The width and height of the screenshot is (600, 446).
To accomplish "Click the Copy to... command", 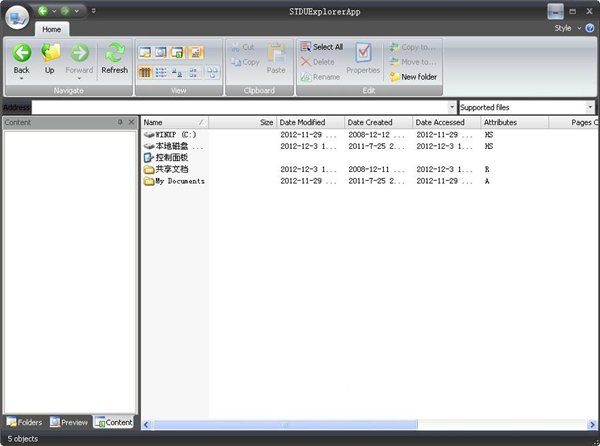I will pos(412,47).
